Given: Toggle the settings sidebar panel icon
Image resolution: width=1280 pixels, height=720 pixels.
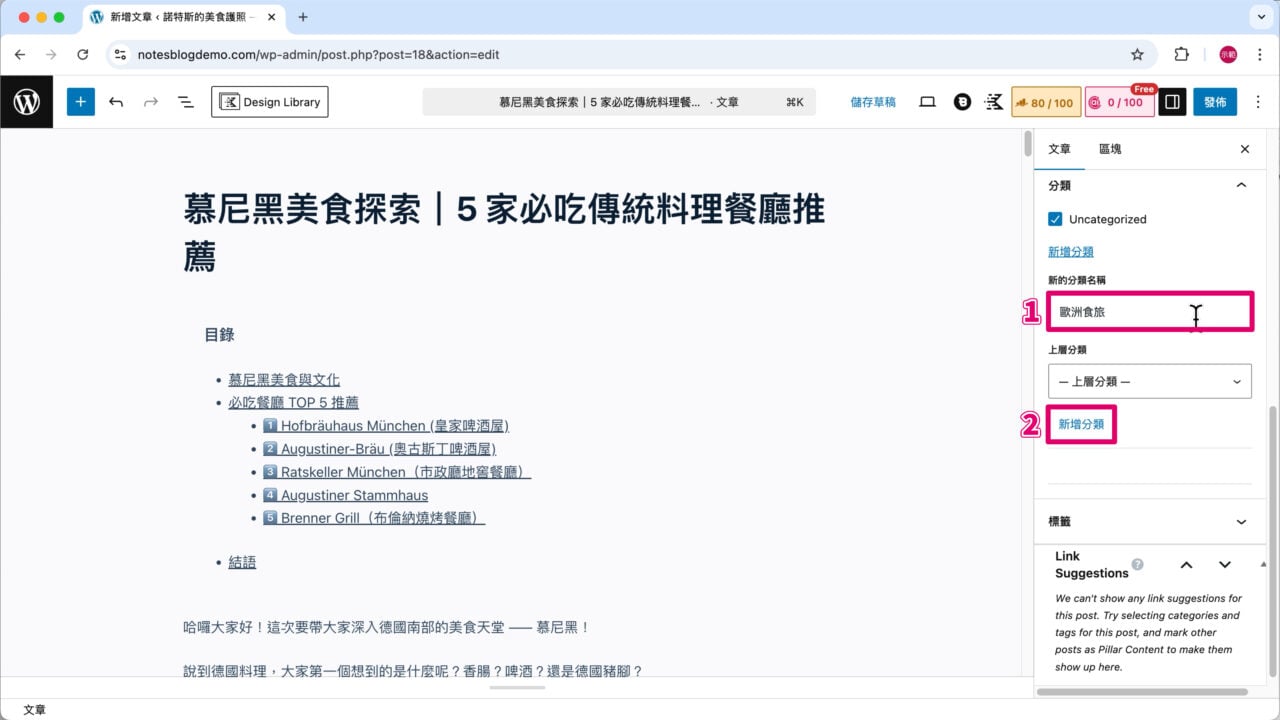Looking at the screenshot, I should point(1171,101).
